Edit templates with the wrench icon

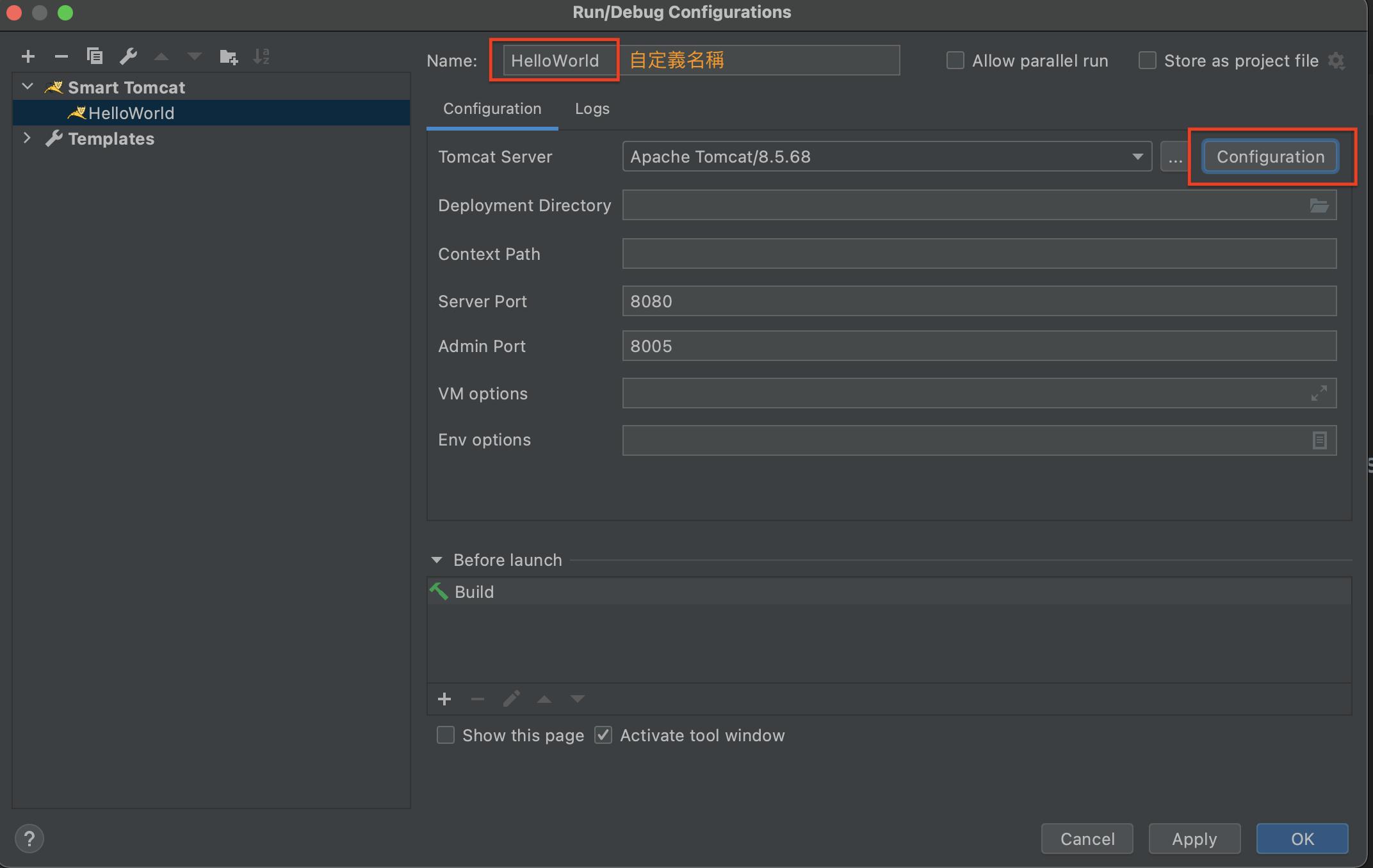point(128,56)
